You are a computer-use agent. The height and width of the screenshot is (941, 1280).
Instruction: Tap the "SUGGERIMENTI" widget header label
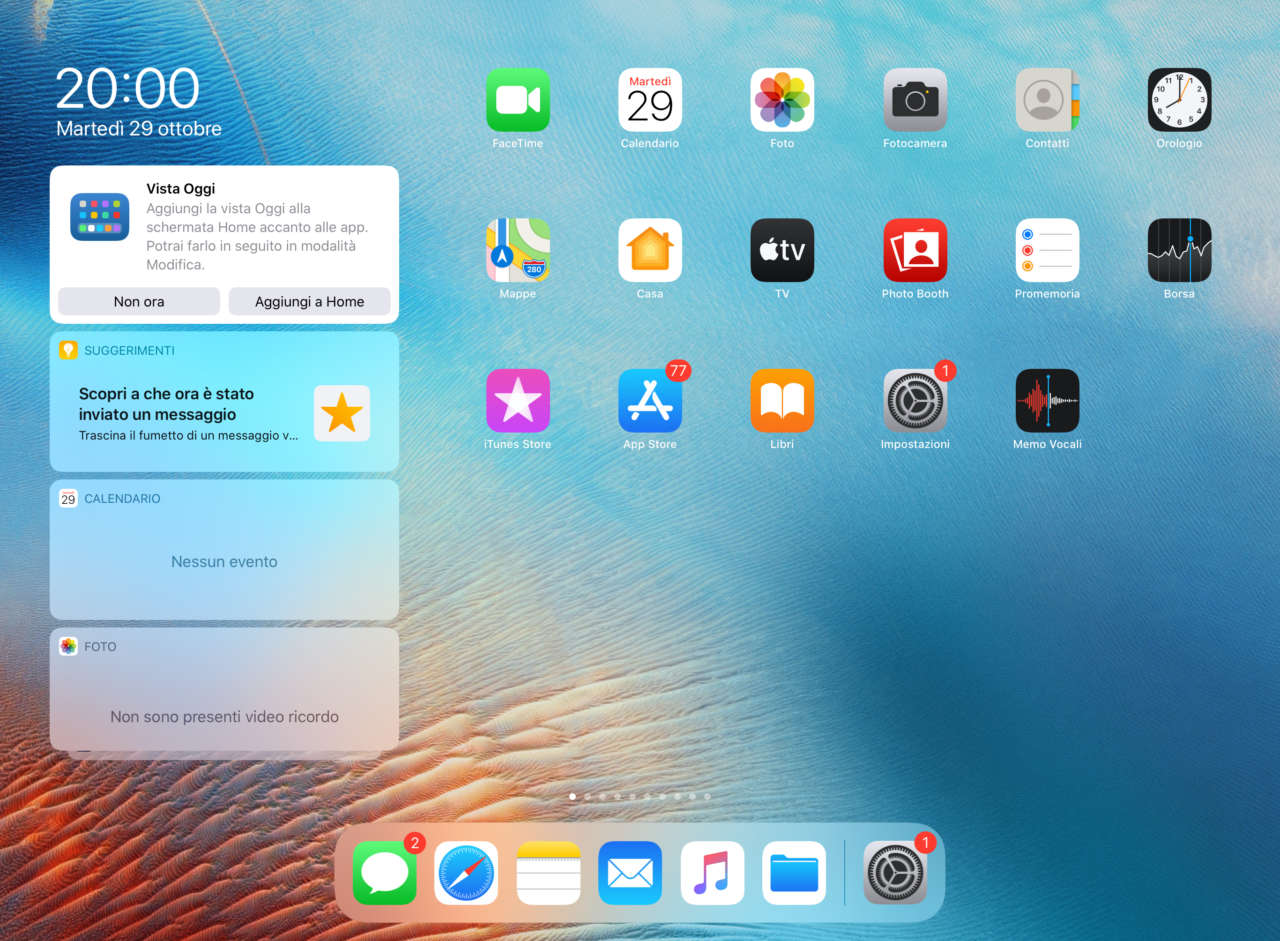click(x=129, y=351)
